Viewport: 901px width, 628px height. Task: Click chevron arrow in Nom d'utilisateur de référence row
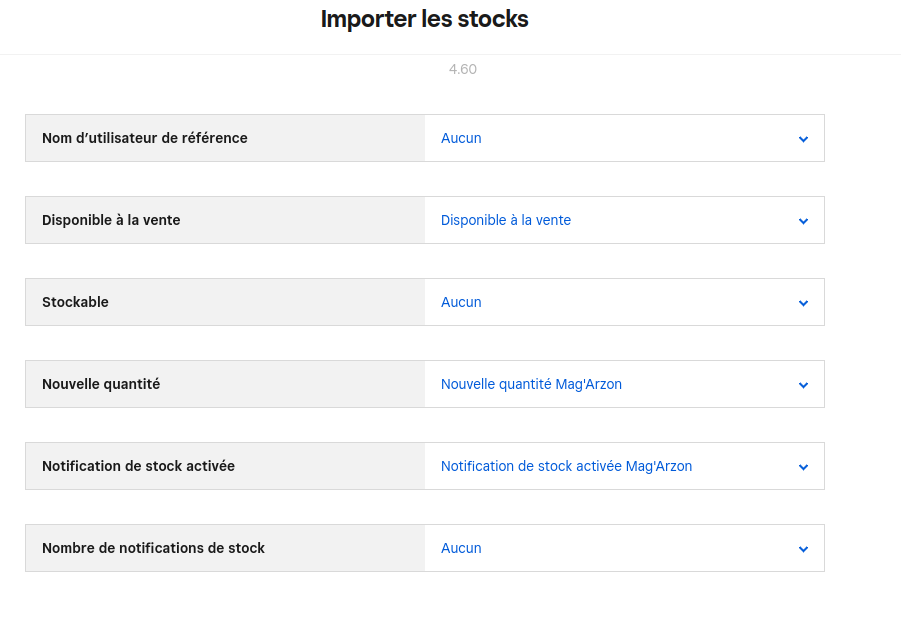(803, 139)
